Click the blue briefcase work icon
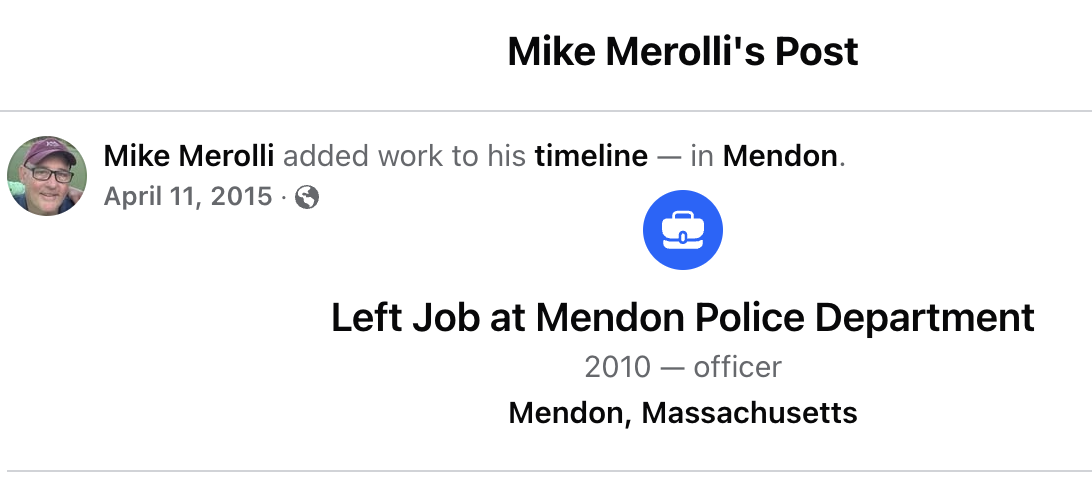Image resolution: width=1092 pixels, height=480 pixels. click(x=682, y=230)
